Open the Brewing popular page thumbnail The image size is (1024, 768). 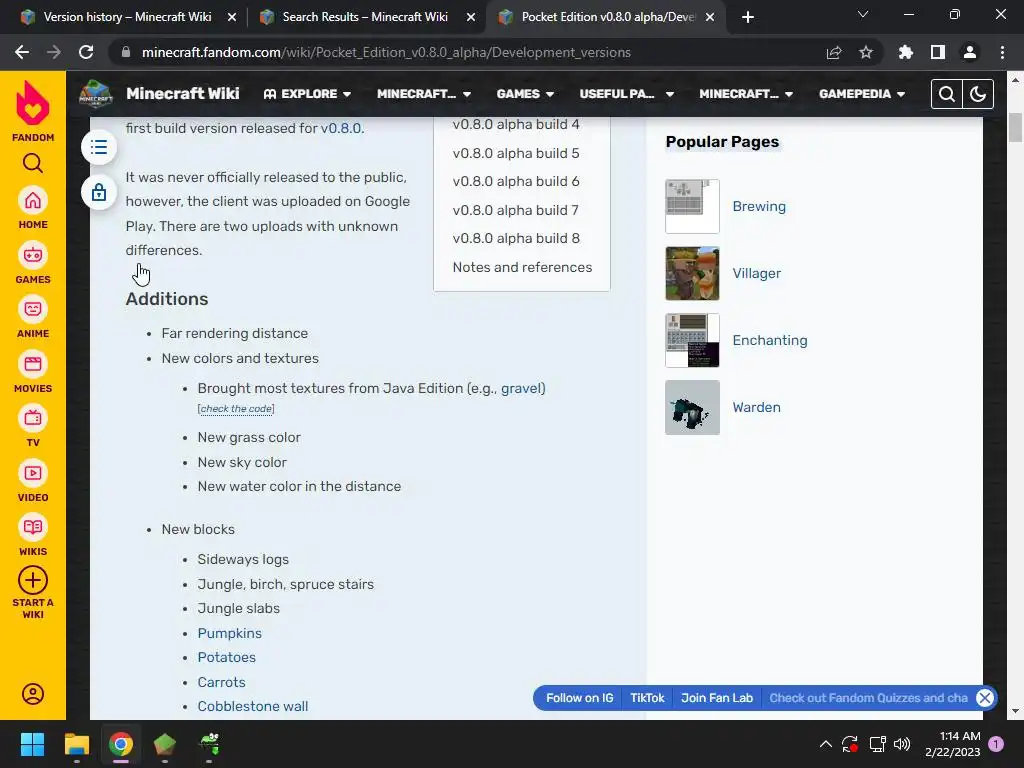pyautogui.click(x=692, y=206)
